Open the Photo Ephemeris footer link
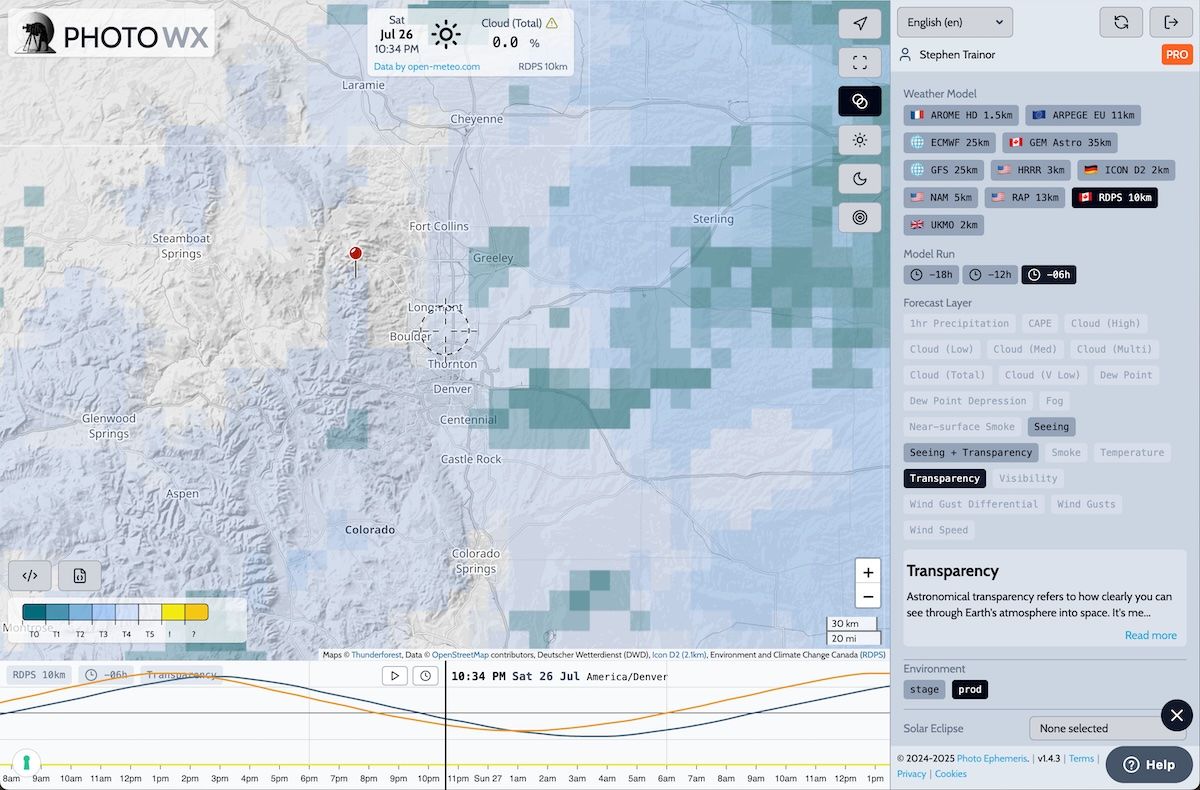 coord(992,759)
